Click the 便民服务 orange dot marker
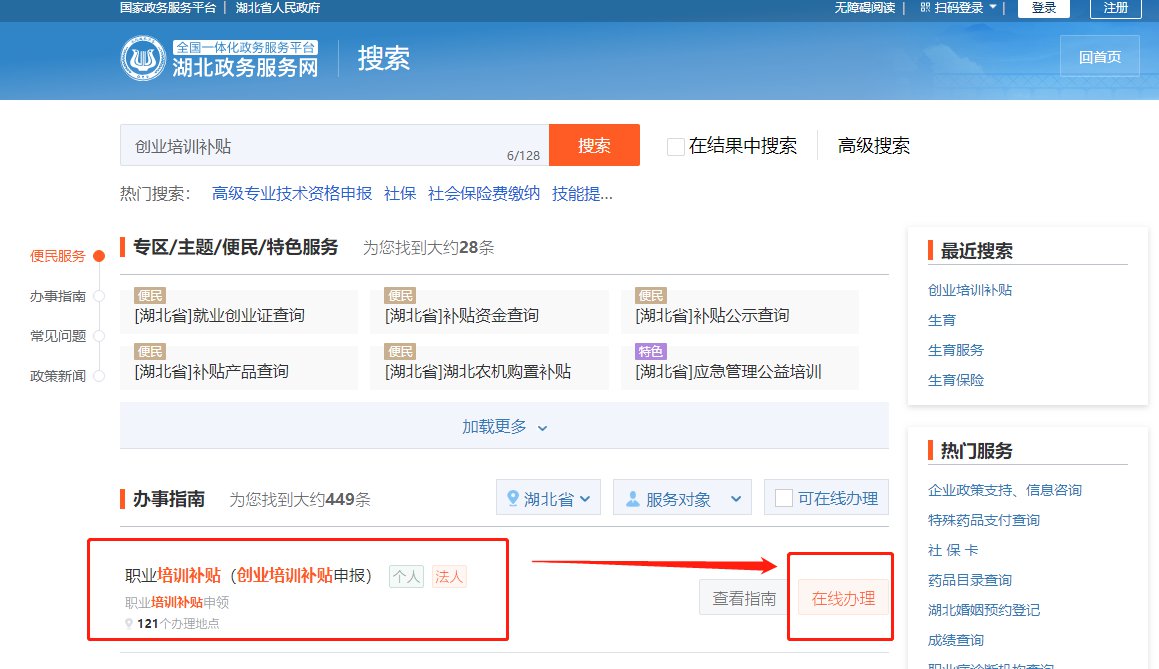Screen dimensions: 1159x669 [x=99, y=256]
